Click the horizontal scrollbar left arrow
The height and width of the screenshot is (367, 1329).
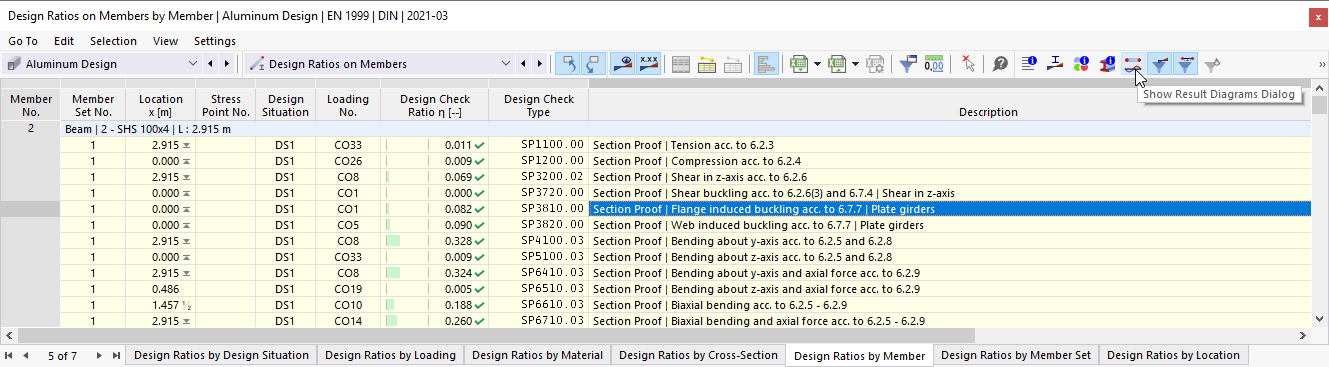(x=8, y=335)
